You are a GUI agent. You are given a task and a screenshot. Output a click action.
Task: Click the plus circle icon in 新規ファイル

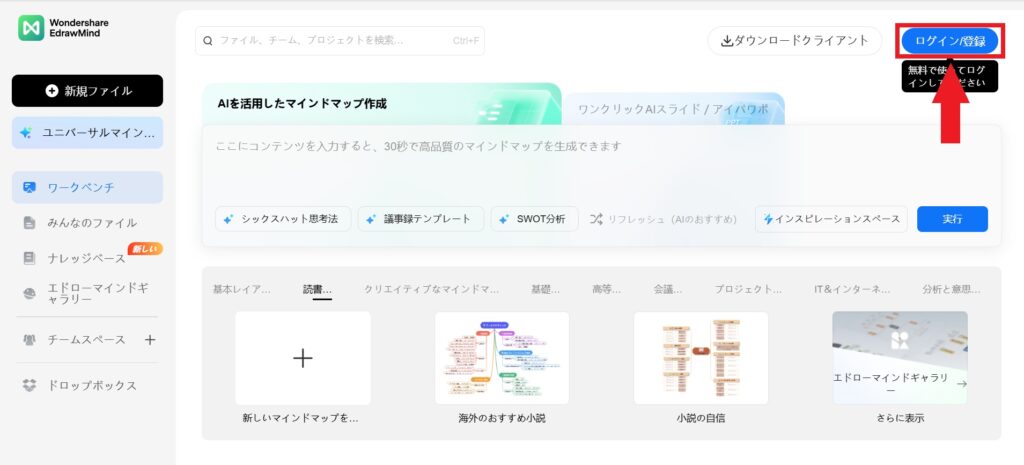(52, 91)
